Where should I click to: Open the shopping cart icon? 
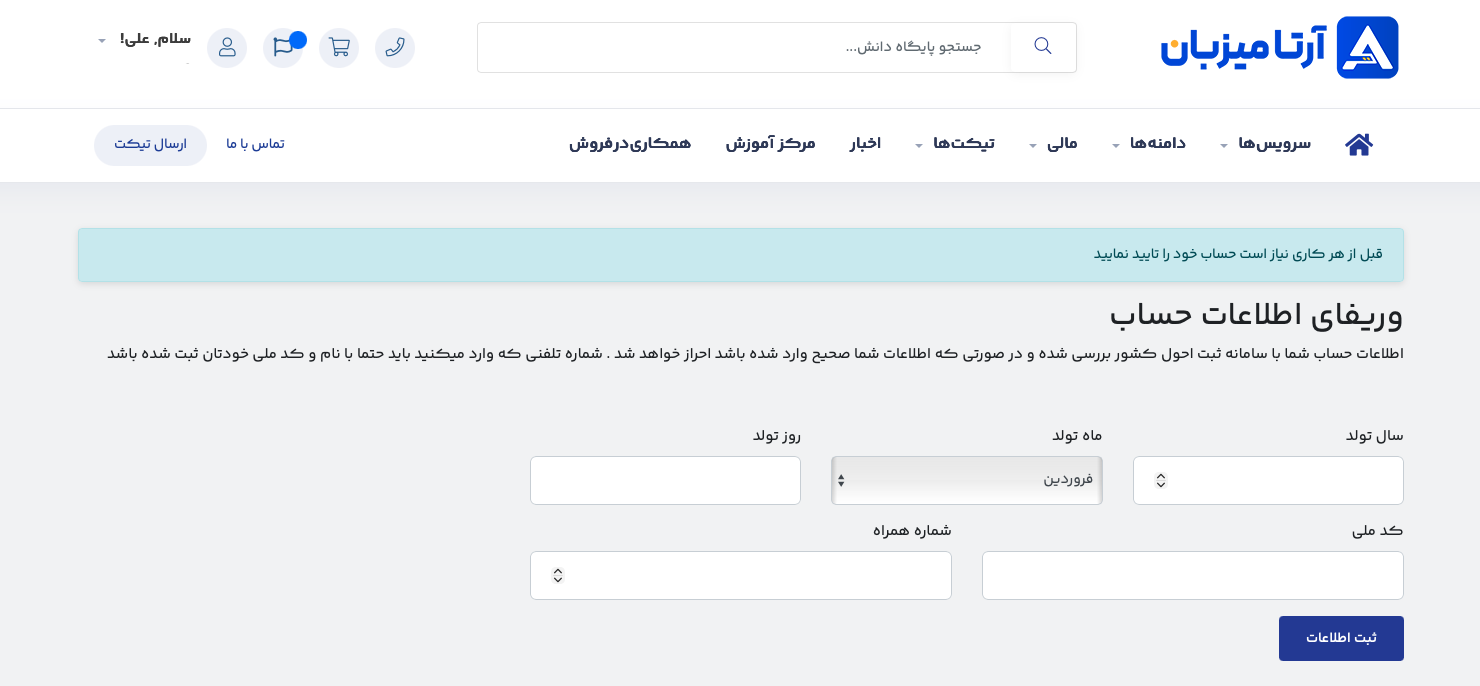[x=339, y=47]
